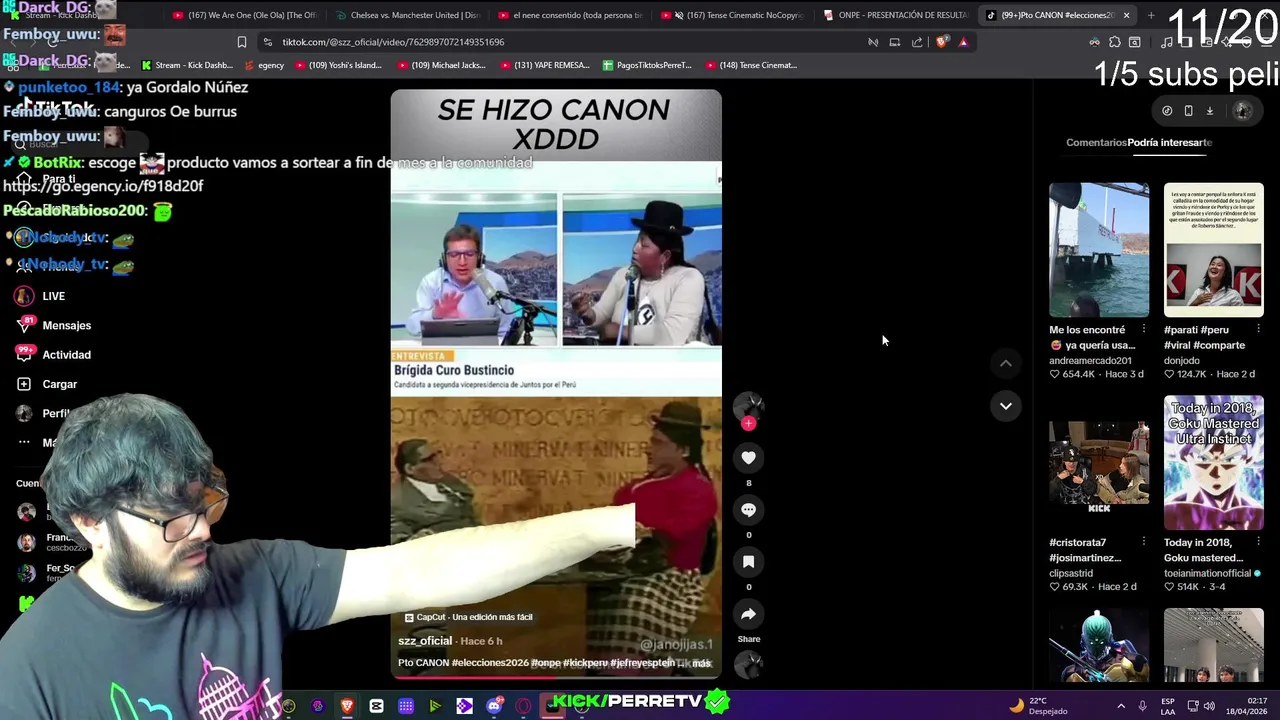This screenshot has height=720, width=1280.
Task: Click the download icon in TikTok top bar
Action: pos(1209,111)
